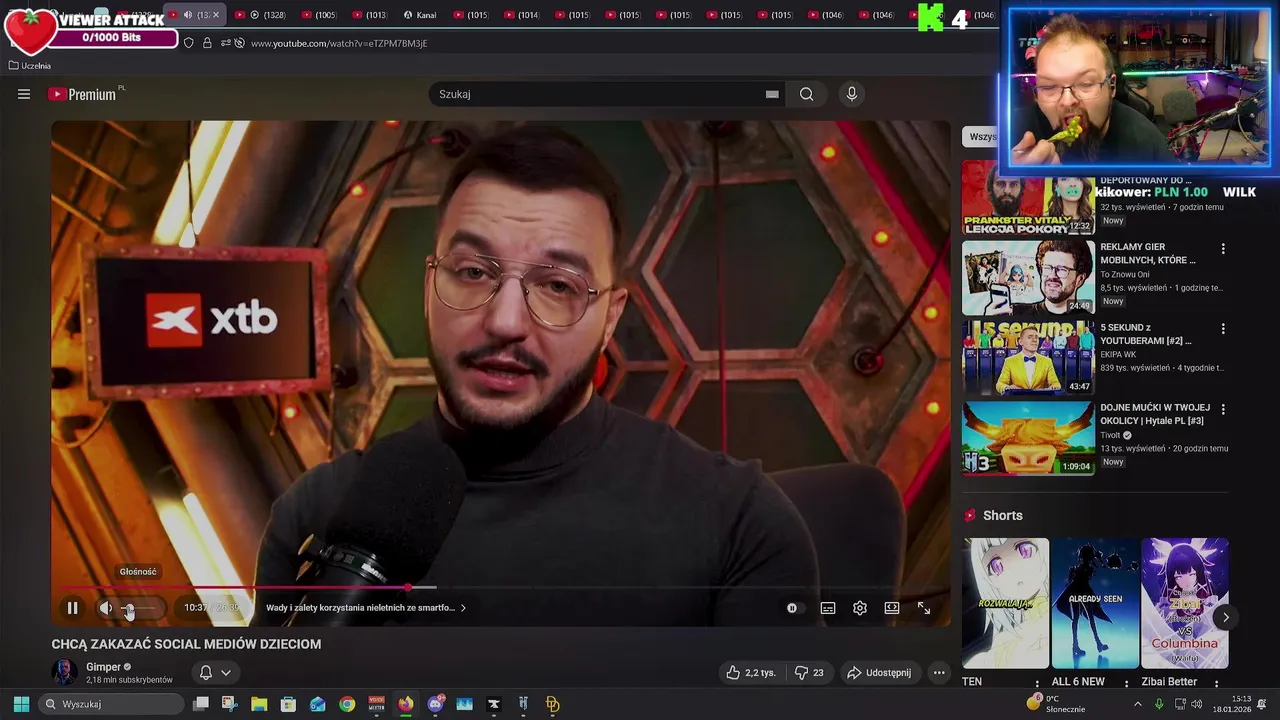This screenshot has width=1280, height=720.
Task: Adjust the volume slider handle
Action: point(128,608)
